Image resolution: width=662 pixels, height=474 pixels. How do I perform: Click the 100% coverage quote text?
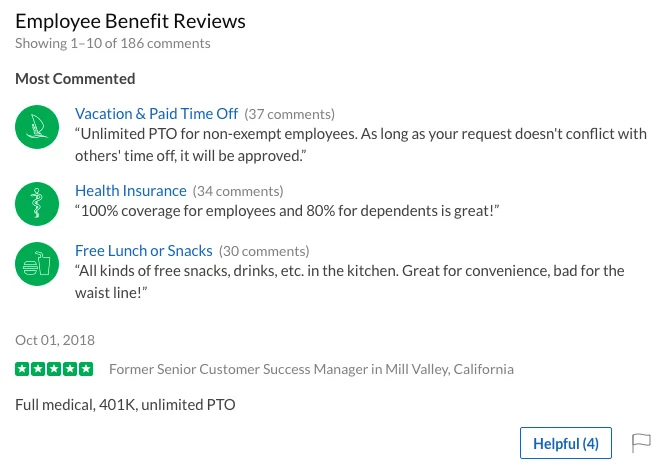coord(287,211)
